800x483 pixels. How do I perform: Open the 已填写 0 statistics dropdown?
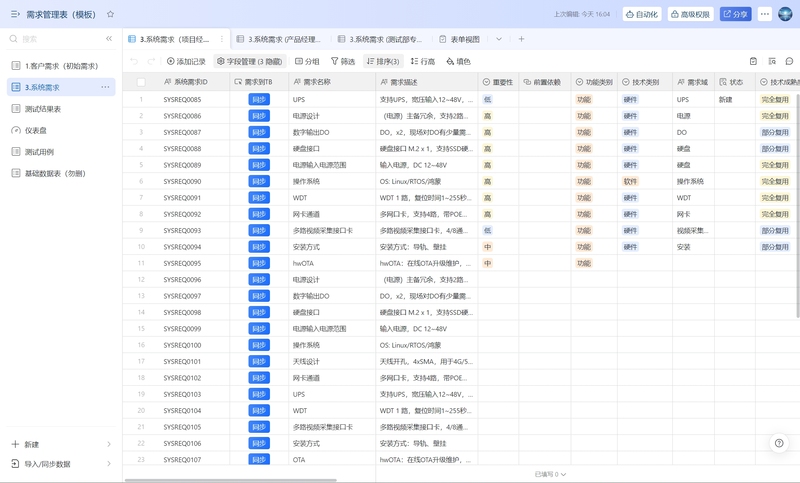[x=550, y=474]
